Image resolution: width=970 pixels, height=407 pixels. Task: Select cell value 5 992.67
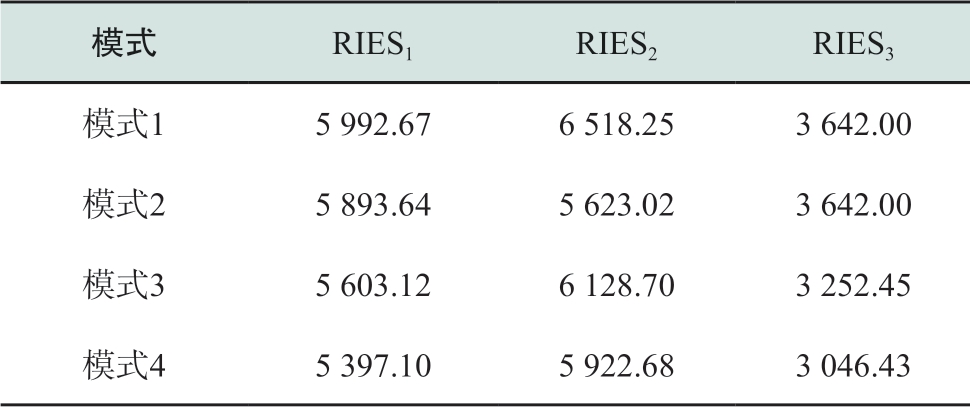pyautogui.click(x=373, y=125)
